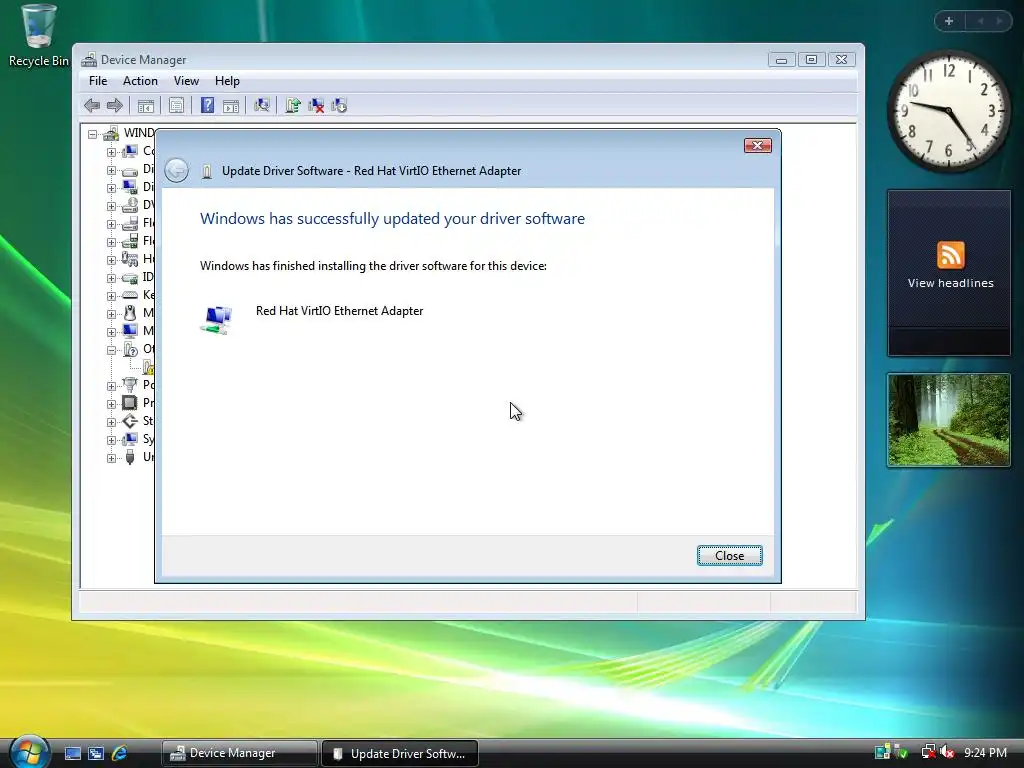The image size is (1024, 768).
Task: Click Switch Between Windows quick launch icon
Action: point(96,753)
